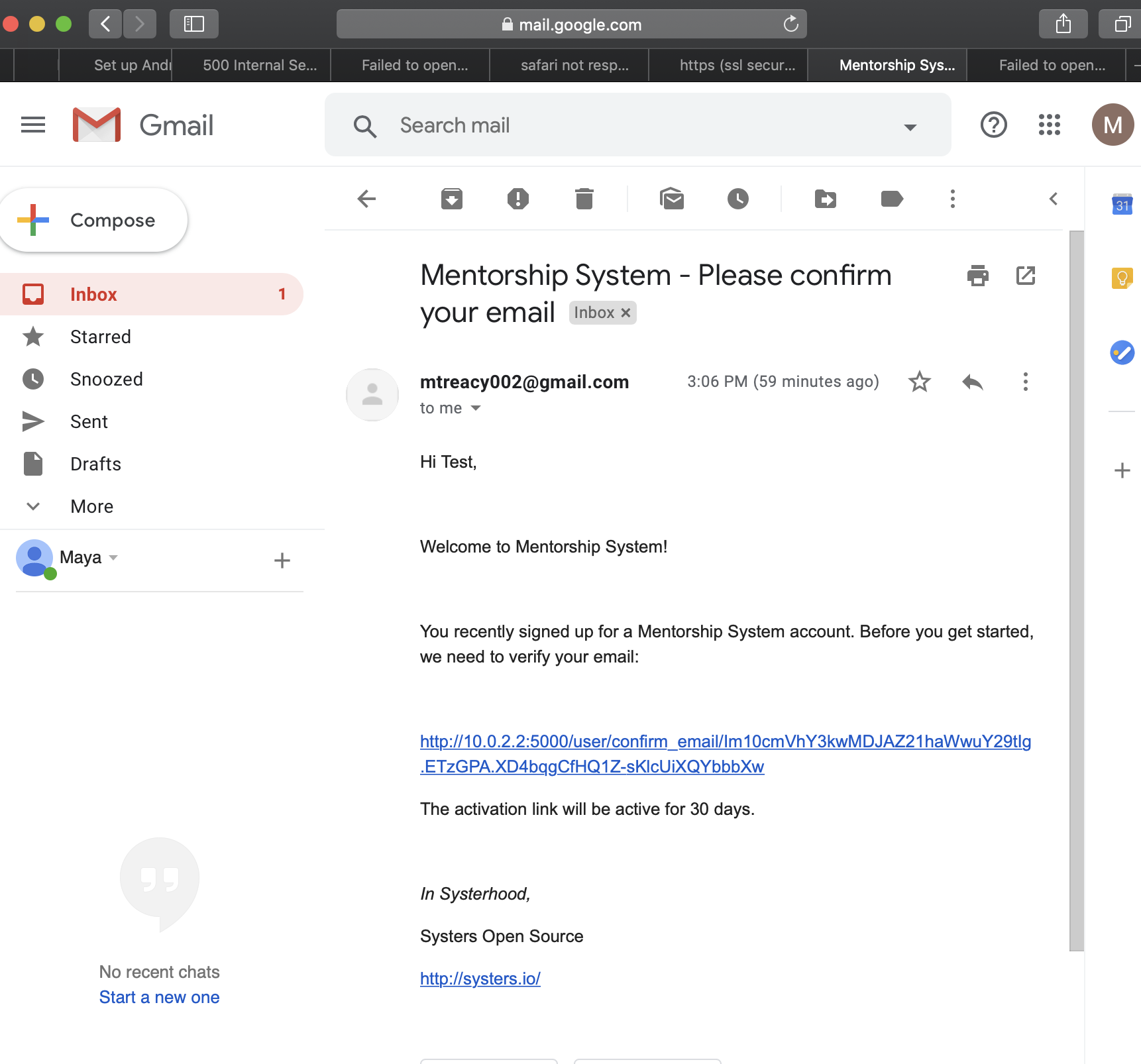Reply to the mtreacy002 message
Screen dimensions: 1141x1064
pyautogui.click(x=973, y=382)
